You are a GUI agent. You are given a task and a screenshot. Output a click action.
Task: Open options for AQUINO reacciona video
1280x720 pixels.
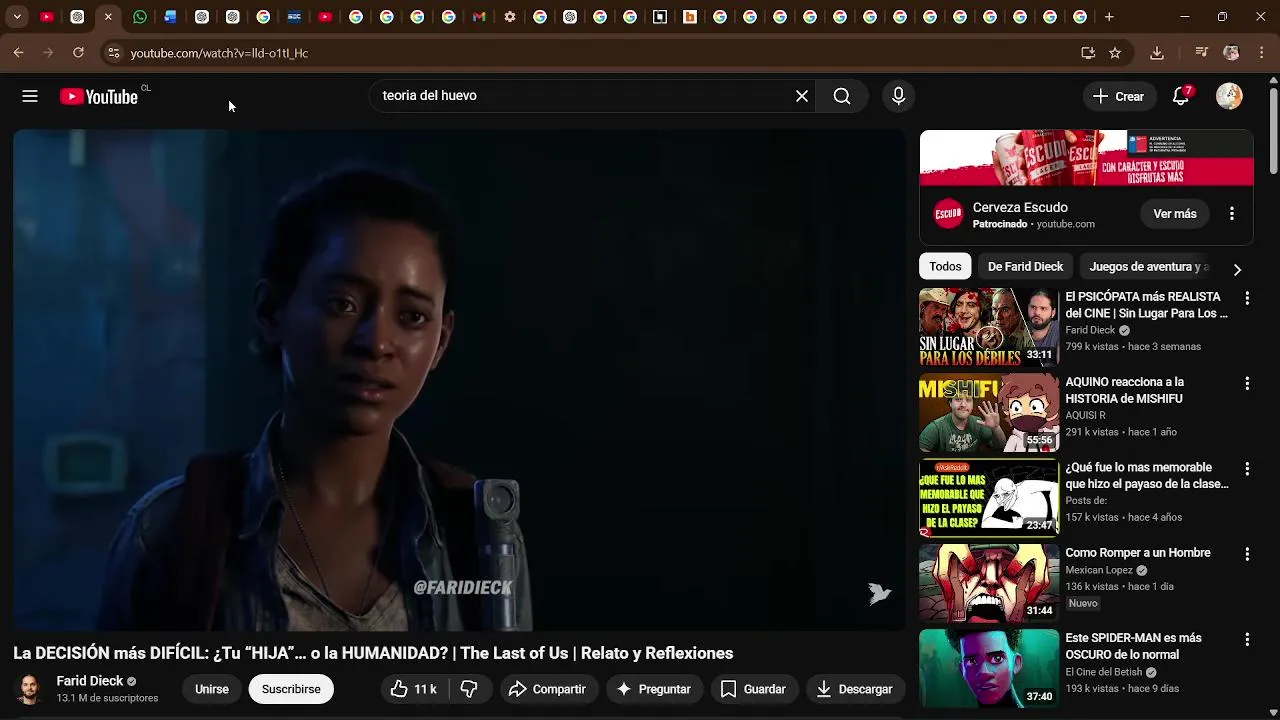point(1247,383)
